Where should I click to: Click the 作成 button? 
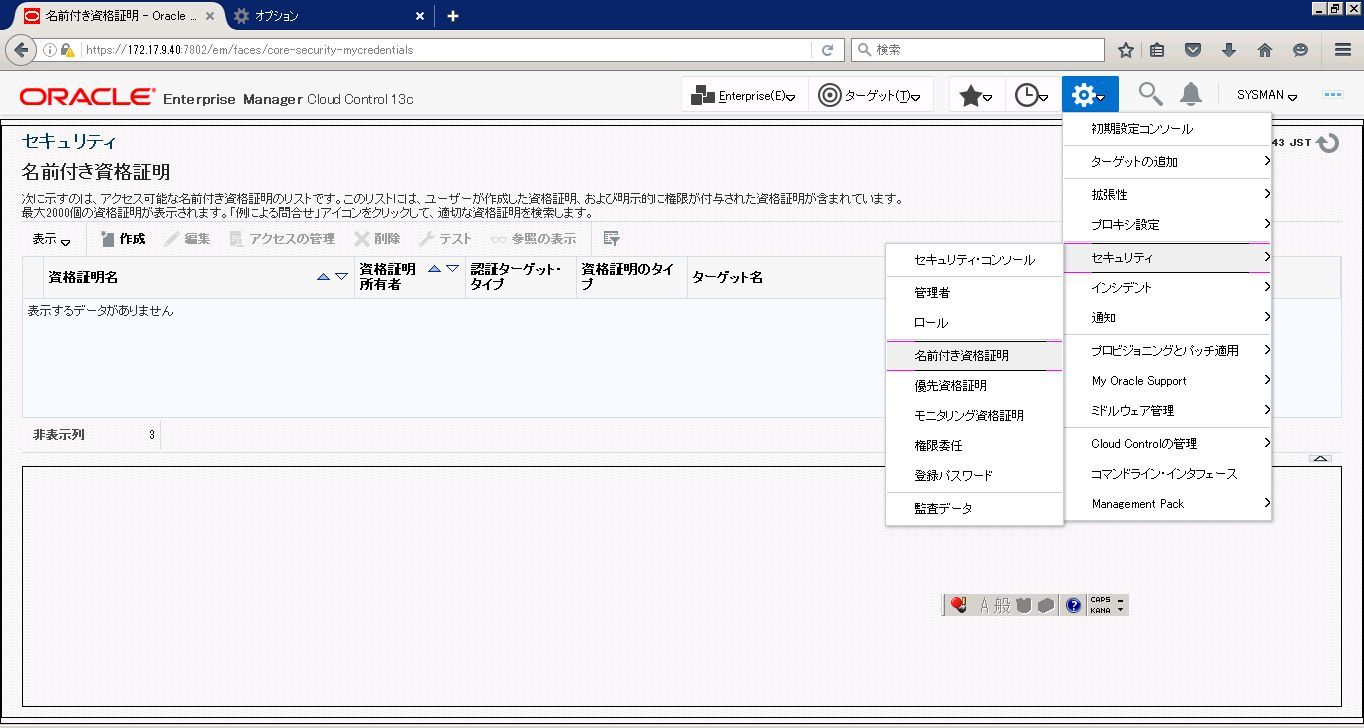[122, 239]
